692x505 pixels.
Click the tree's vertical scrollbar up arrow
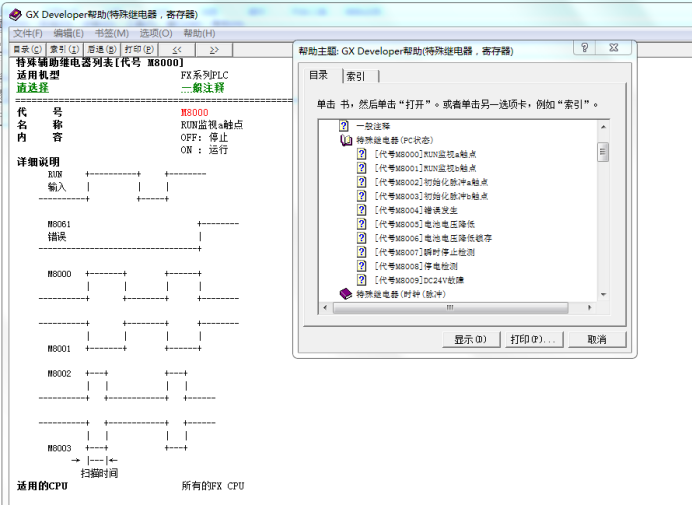[603, 127]
